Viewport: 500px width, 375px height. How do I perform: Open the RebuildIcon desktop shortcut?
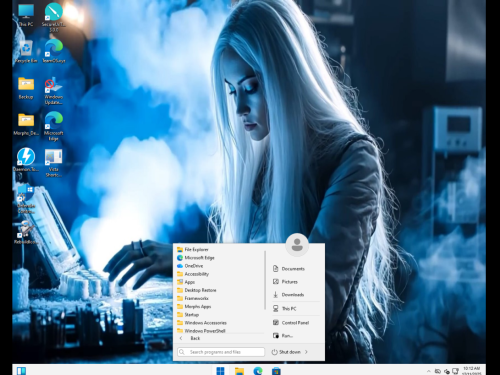(x=26, y=233)
